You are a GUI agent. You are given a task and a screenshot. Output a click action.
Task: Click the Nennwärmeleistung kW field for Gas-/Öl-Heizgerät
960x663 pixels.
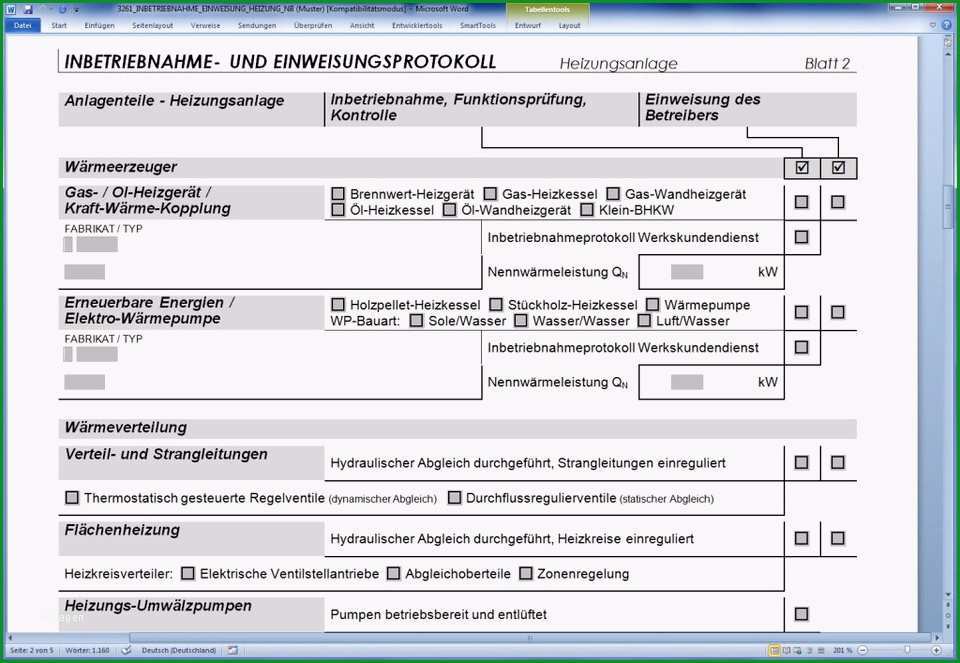pyautogui.click(x=687, y=272)
